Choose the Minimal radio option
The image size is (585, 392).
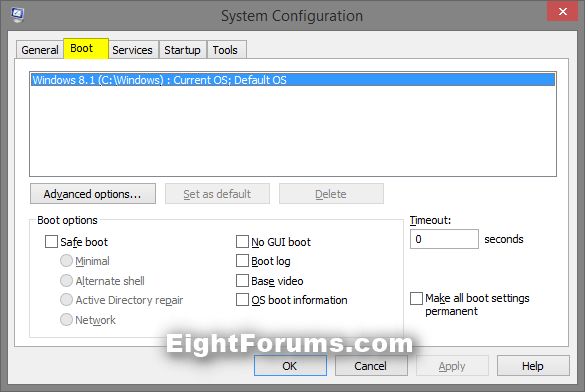coord(66,261)
